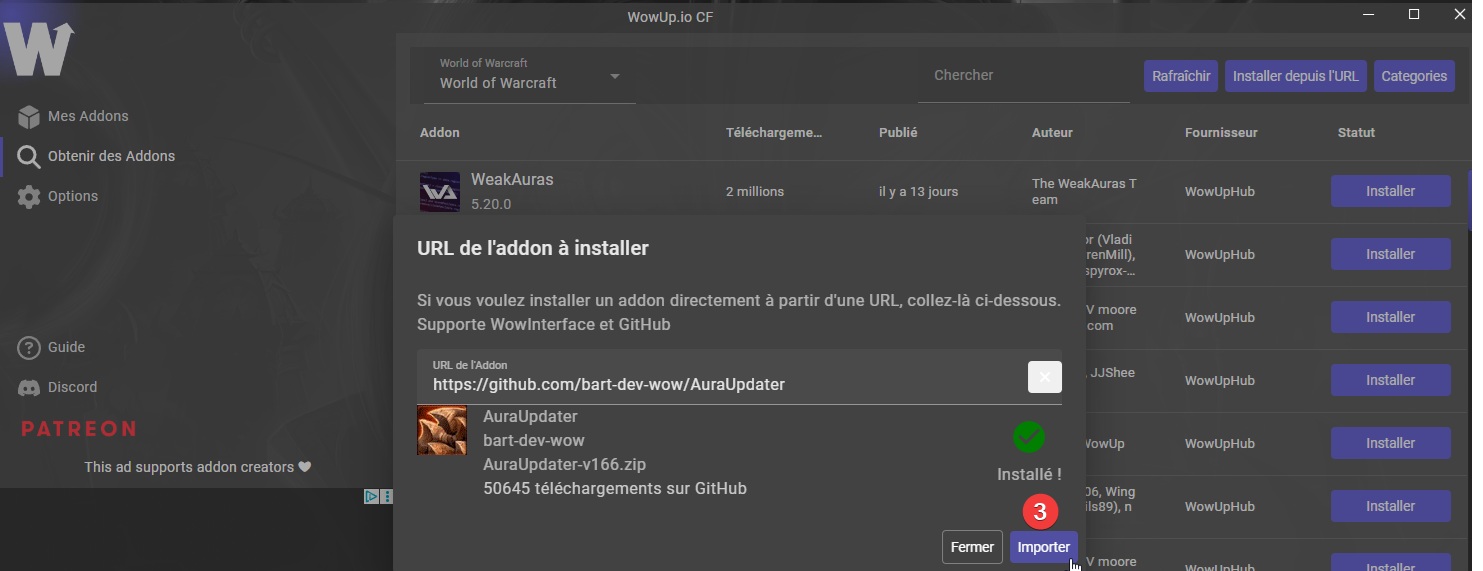Image resolution: width=1483 pixels, height=571 pixels.
Task: Click the WeakAuras addon thumbnail
Action: point(440,192)
